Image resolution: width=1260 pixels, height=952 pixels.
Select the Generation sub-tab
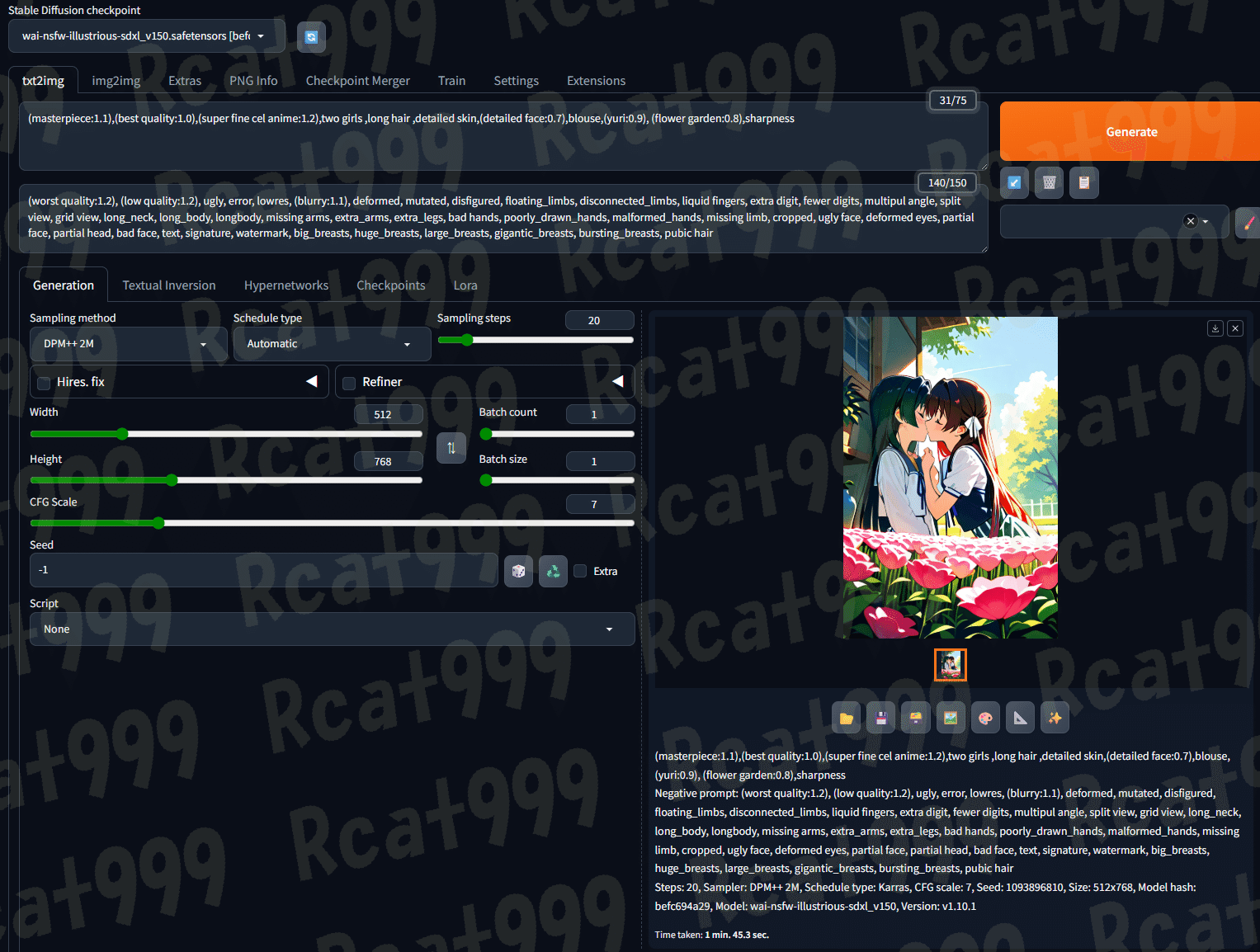64,285
